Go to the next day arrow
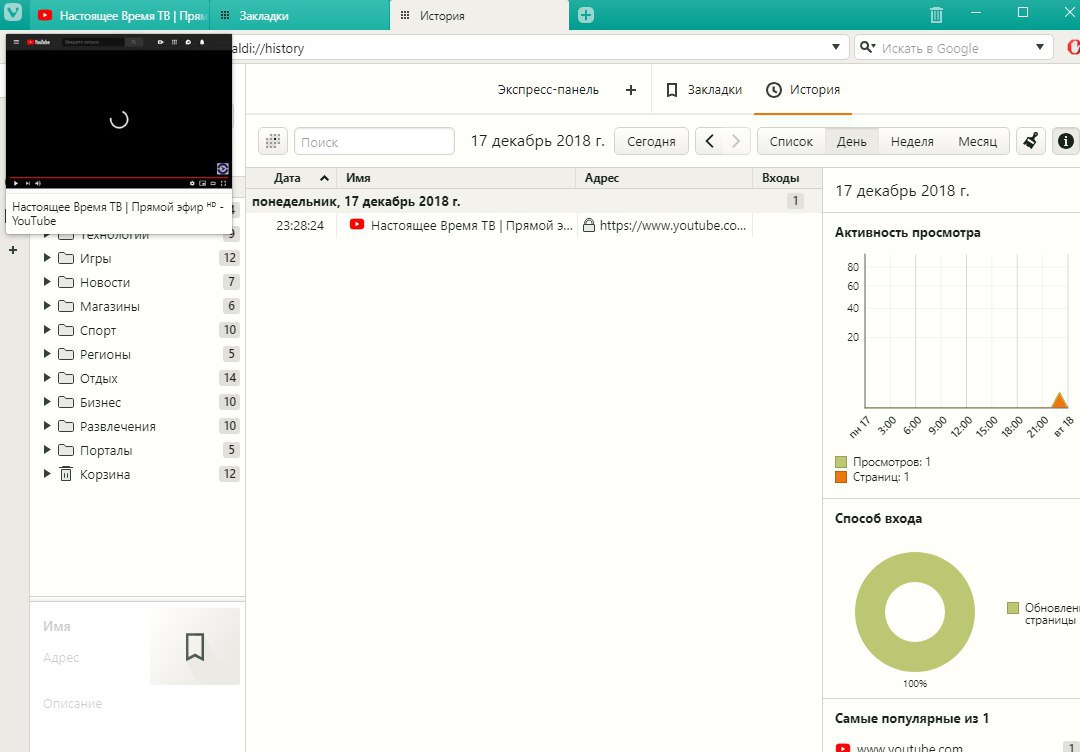1080x752 pixels. pyautogui.click(x=736, y=141)
